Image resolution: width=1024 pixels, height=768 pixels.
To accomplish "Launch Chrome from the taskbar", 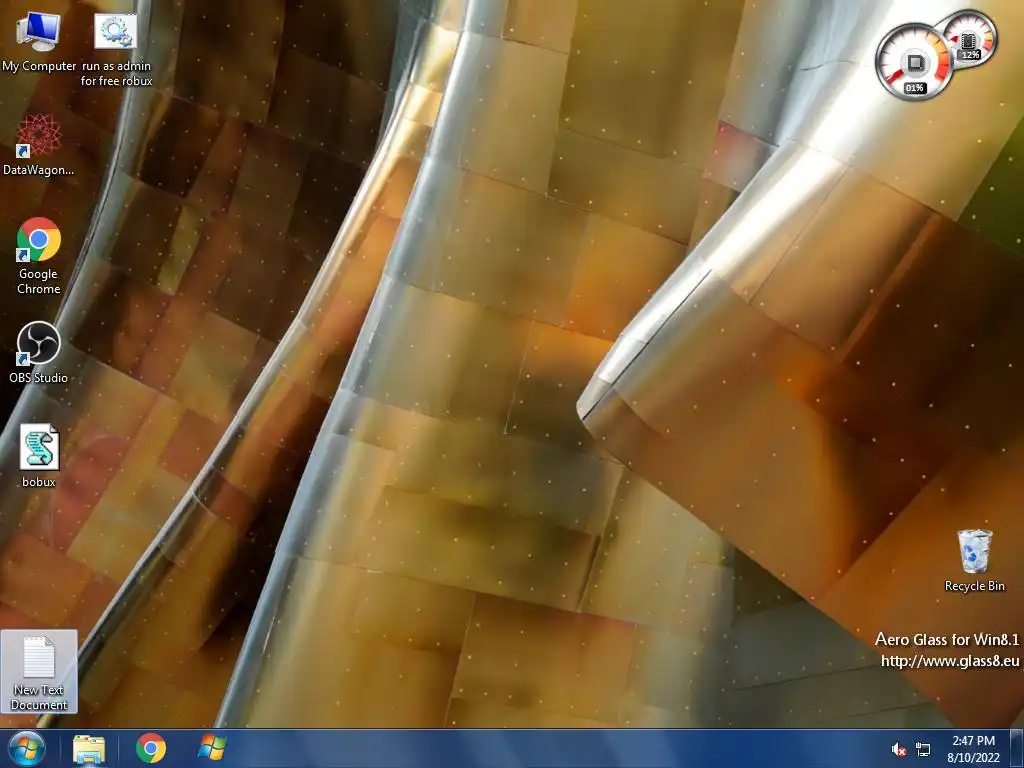I will [x=151, y=748].
